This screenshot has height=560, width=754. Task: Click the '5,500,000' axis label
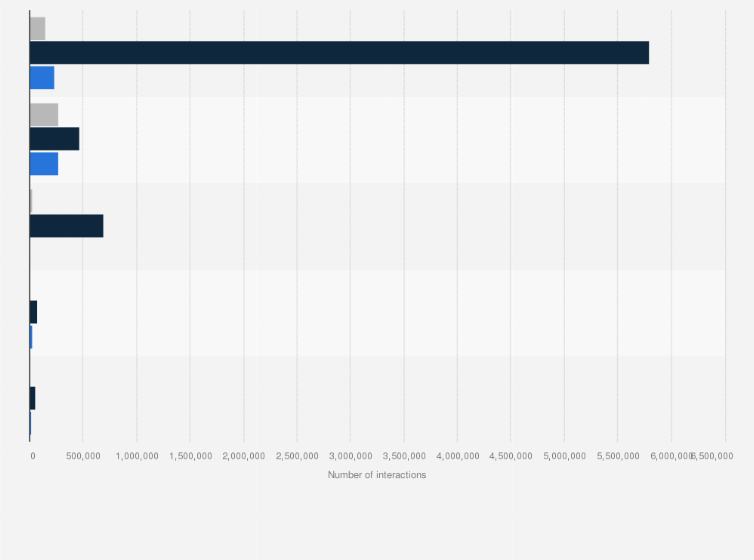[x=618, y=456]
